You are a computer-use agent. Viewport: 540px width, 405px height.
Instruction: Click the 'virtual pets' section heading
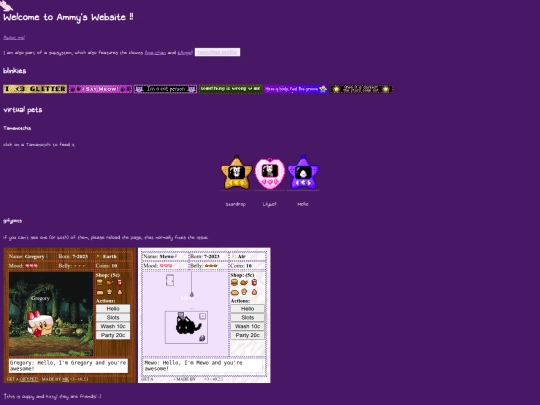click(x=23, y=110)
